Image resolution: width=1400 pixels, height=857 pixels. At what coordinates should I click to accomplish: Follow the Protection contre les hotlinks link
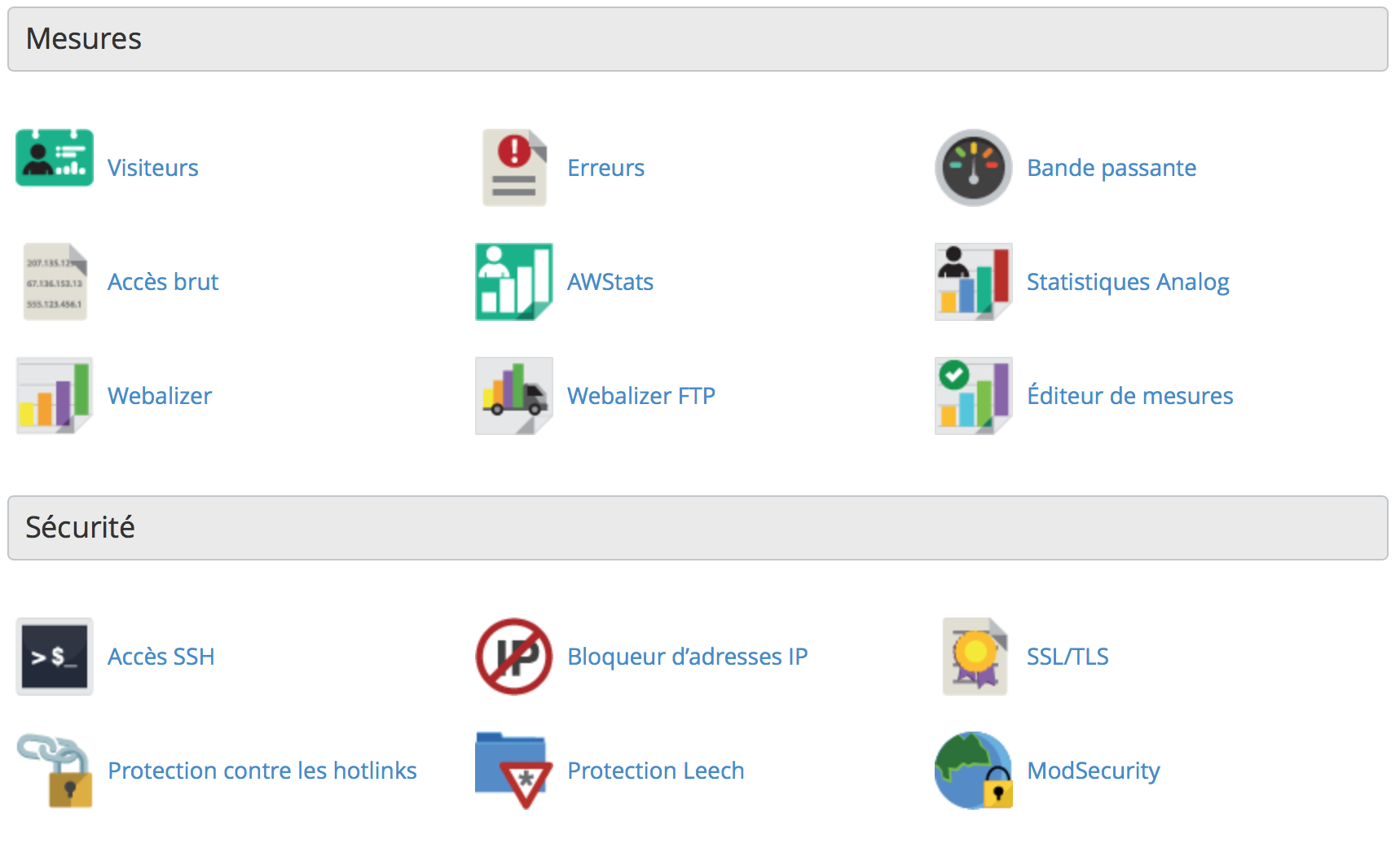(x=262, y=770)
